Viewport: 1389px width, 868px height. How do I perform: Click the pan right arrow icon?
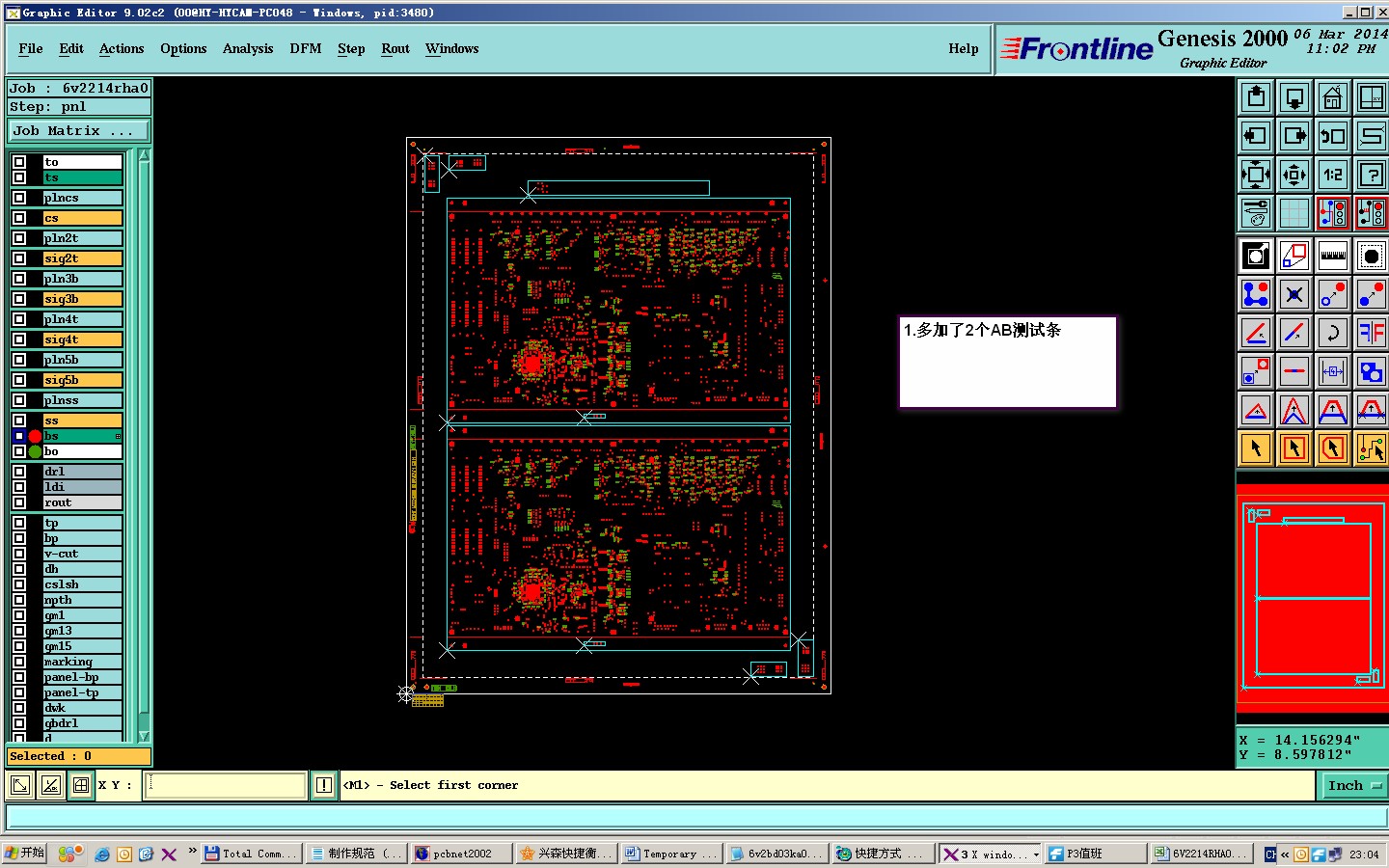(x=1294, y=136)
